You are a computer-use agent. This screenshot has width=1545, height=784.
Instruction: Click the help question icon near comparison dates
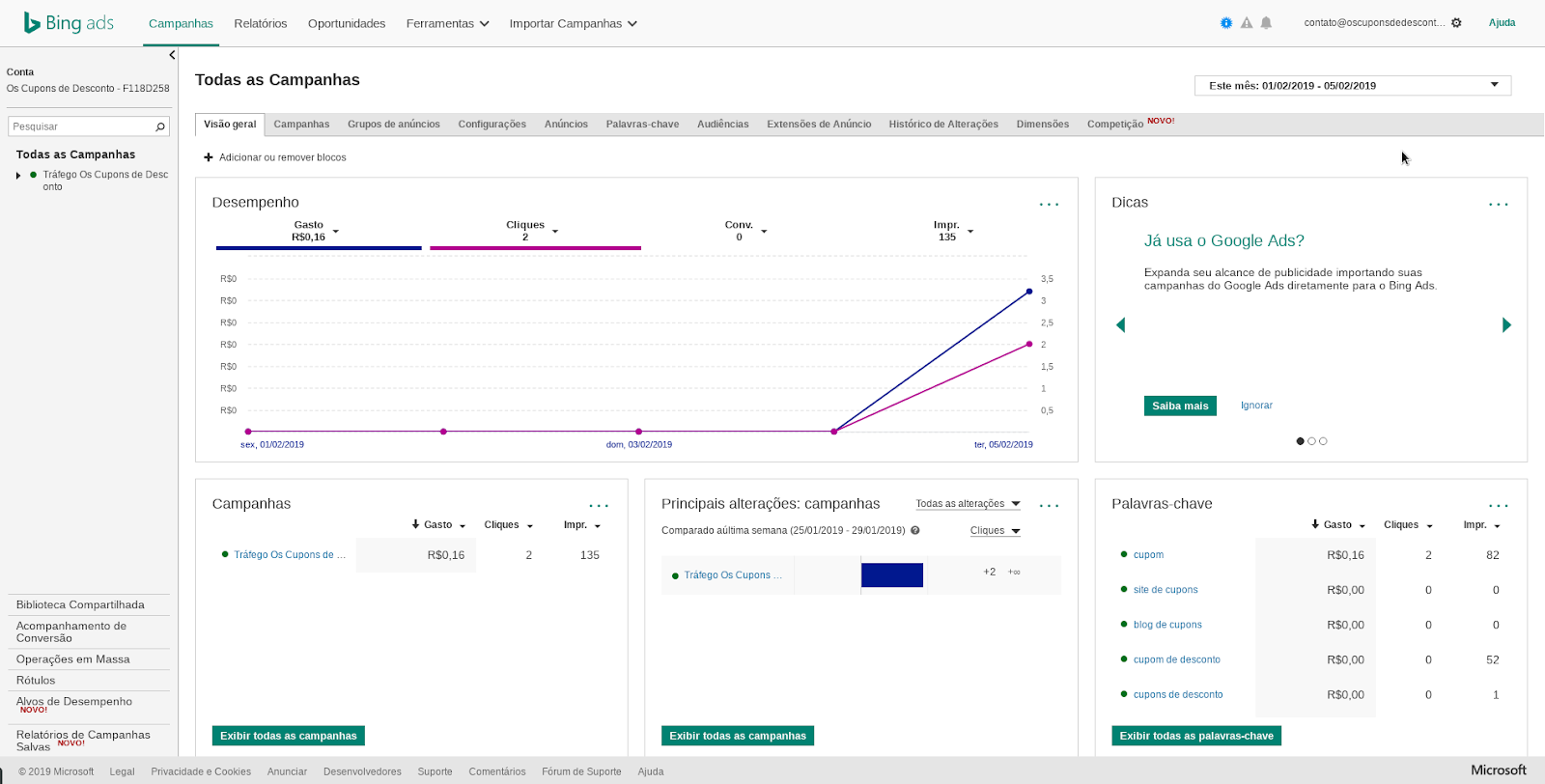coord(915,530)
